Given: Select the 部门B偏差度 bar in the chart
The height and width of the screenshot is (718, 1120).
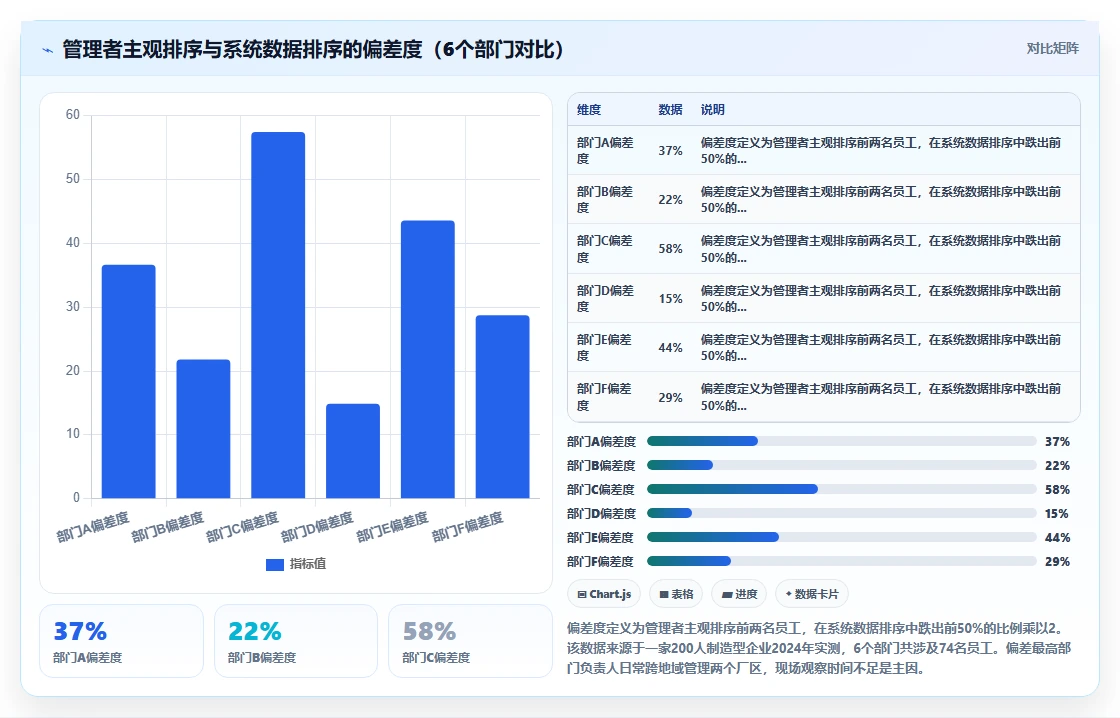Looking at the screenshot, I should point(204,429).
